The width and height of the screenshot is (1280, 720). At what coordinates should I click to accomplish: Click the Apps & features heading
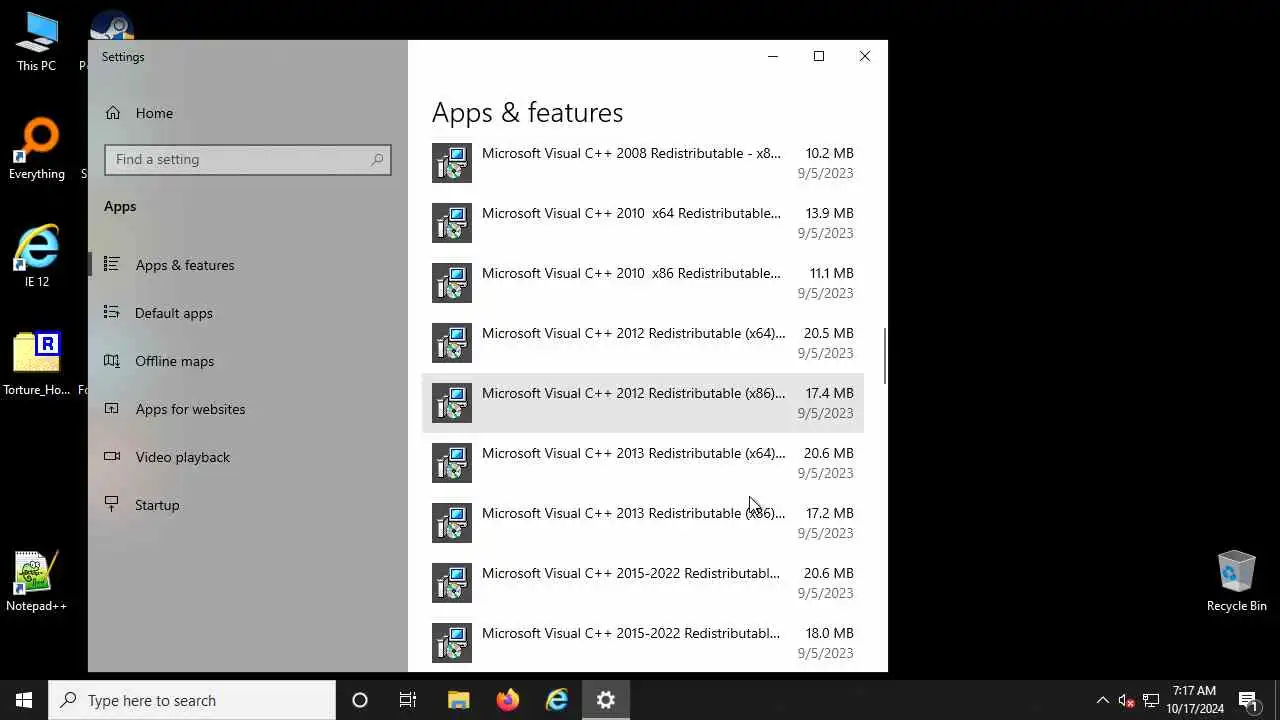pos(527,112)
